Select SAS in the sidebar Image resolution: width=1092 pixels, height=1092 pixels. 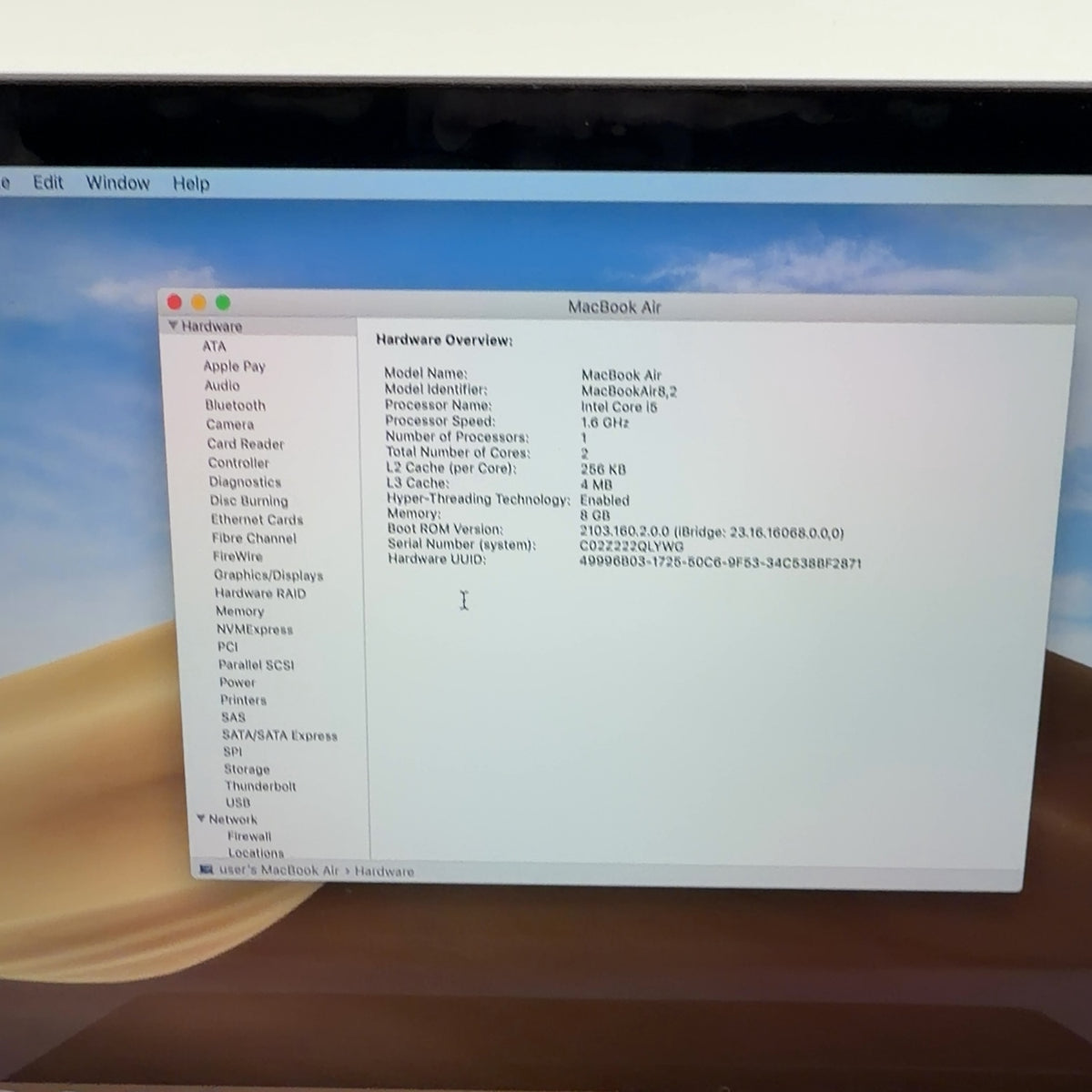233,717
